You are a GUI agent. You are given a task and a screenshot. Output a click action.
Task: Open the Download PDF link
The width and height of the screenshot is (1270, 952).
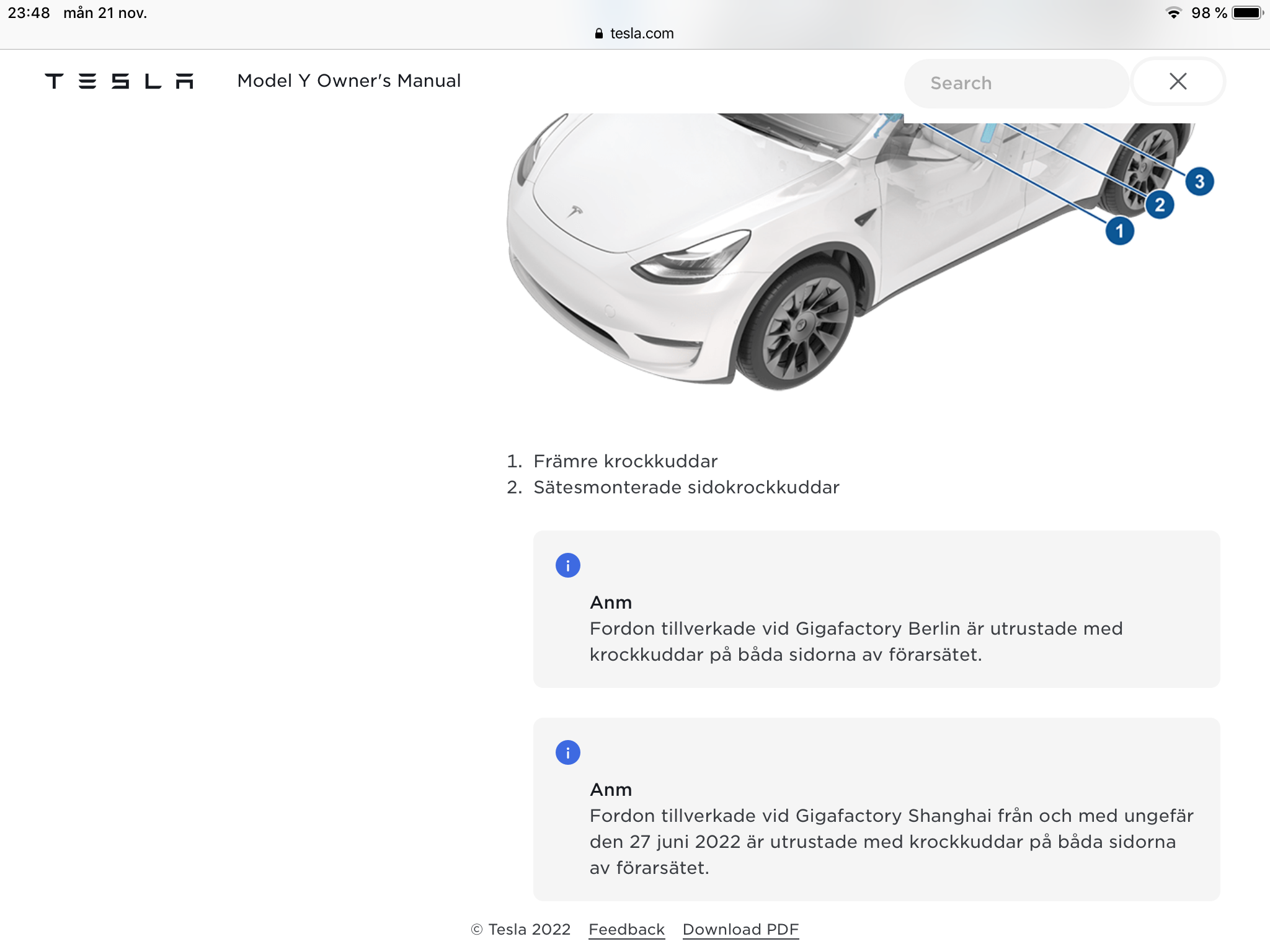pos(740,930)
